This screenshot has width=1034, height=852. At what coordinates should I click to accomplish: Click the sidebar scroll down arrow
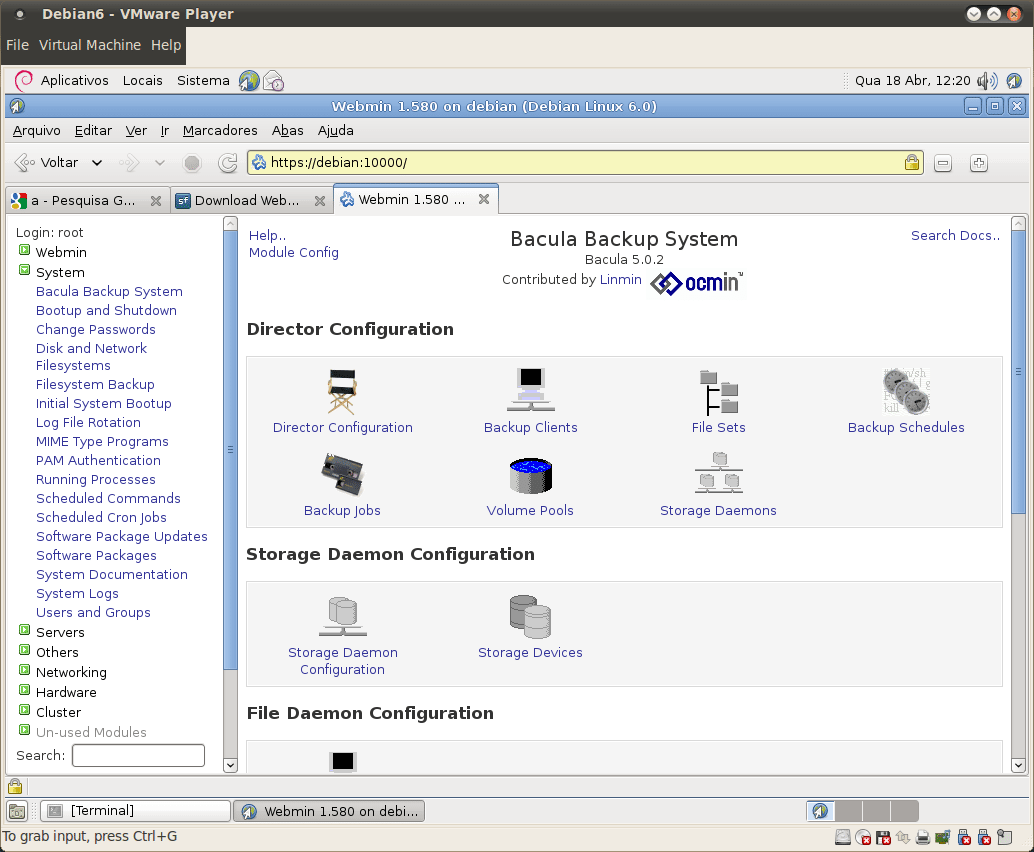[230, 766]
